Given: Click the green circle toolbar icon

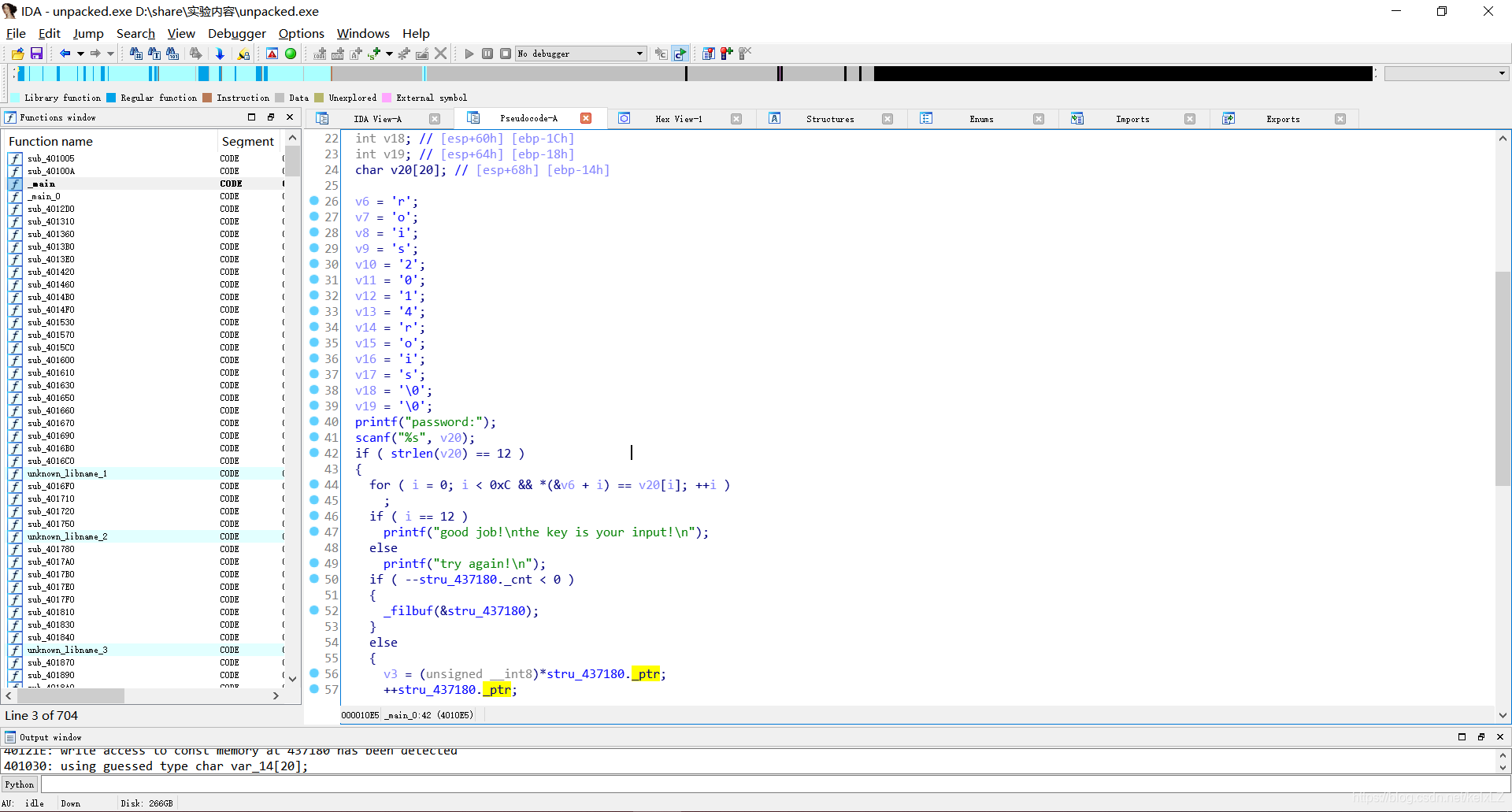Looking at the screenshot, I should pyautogui.click(x=291, y=54).
